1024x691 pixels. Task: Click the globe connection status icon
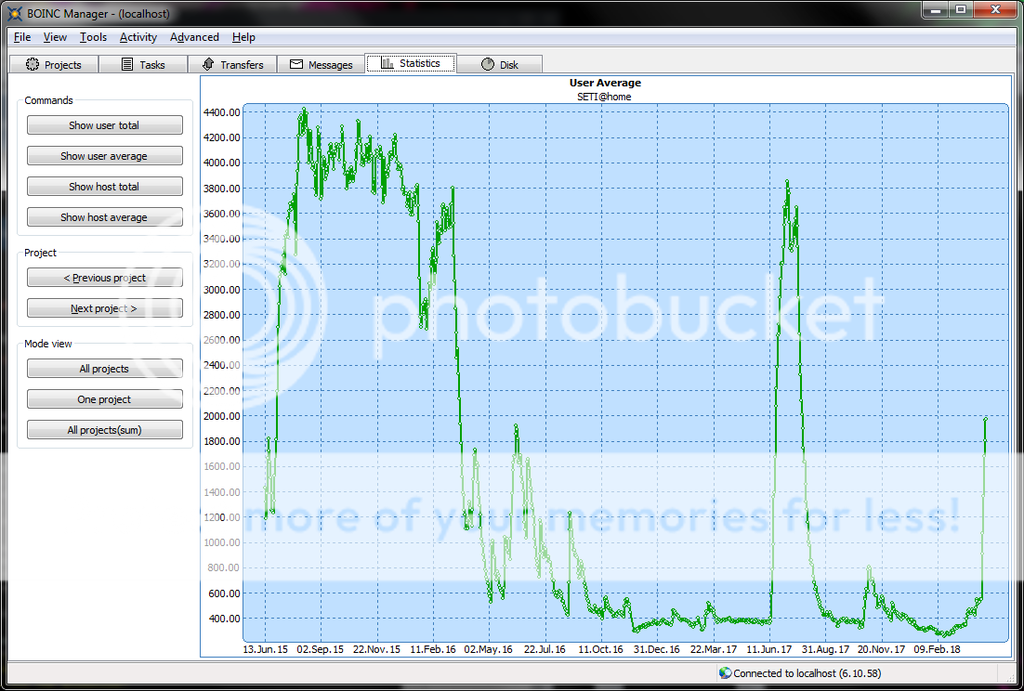click(725, 673)
